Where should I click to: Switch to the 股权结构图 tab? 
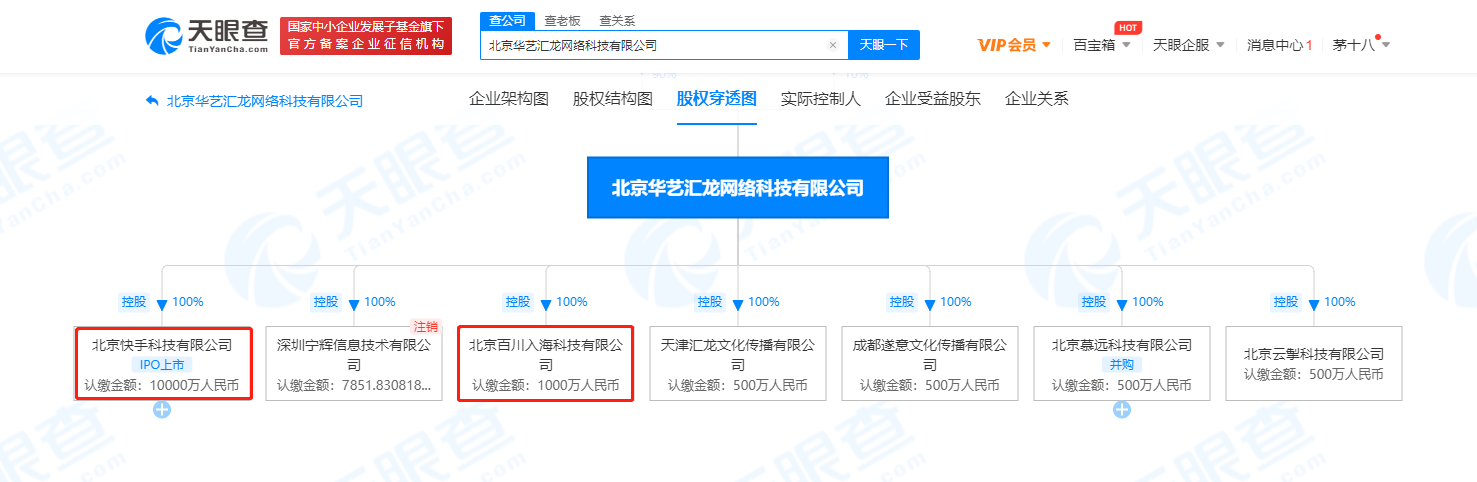(613, 99)
